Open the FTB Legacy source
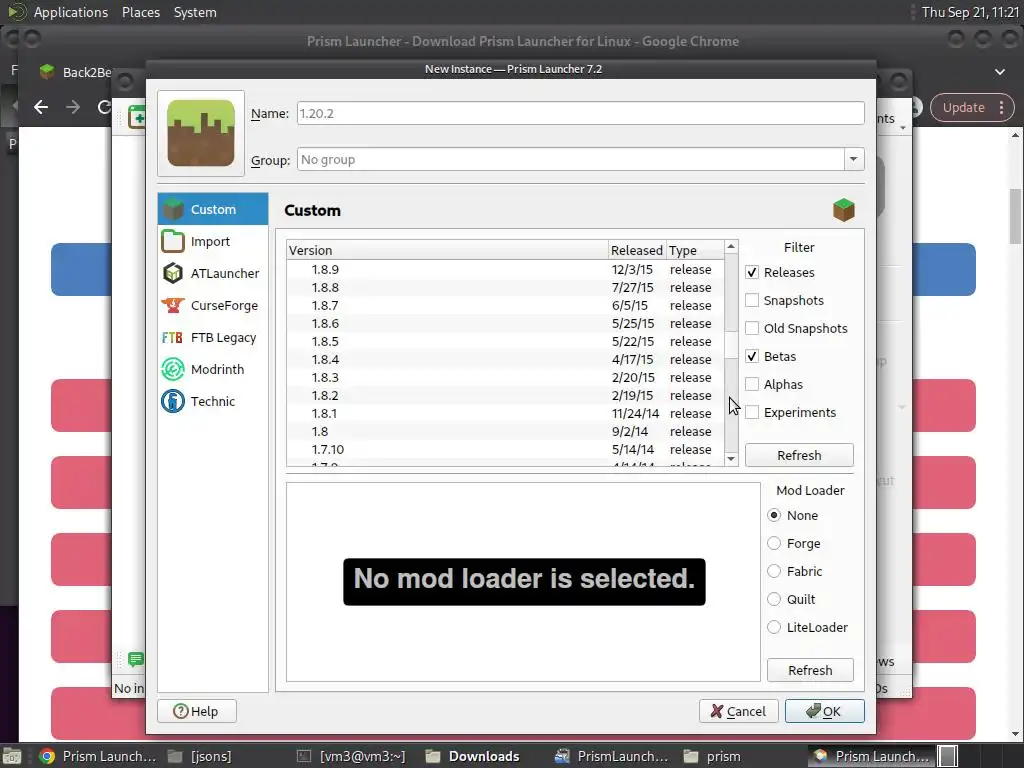The image size is (1024, 768). tap(213, 337)
